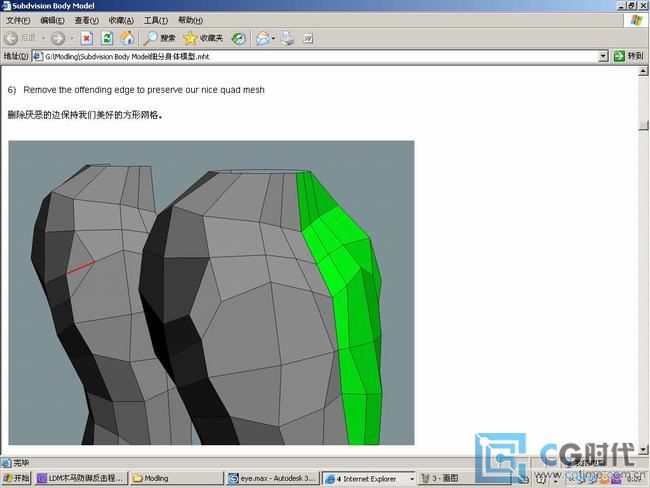Open the 帮助(H) menu
650x488 pixels.
click(x=190, y=20)
